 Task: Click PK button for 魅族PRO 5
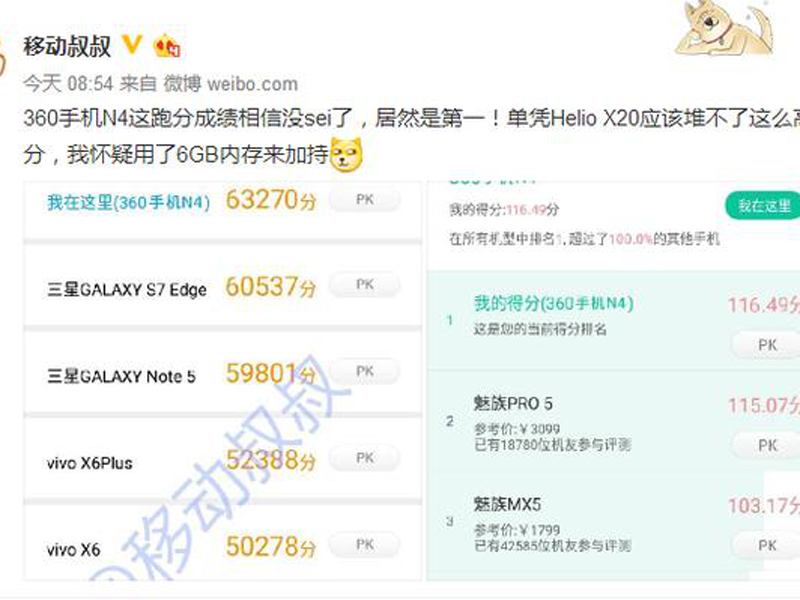pos(767,445)
